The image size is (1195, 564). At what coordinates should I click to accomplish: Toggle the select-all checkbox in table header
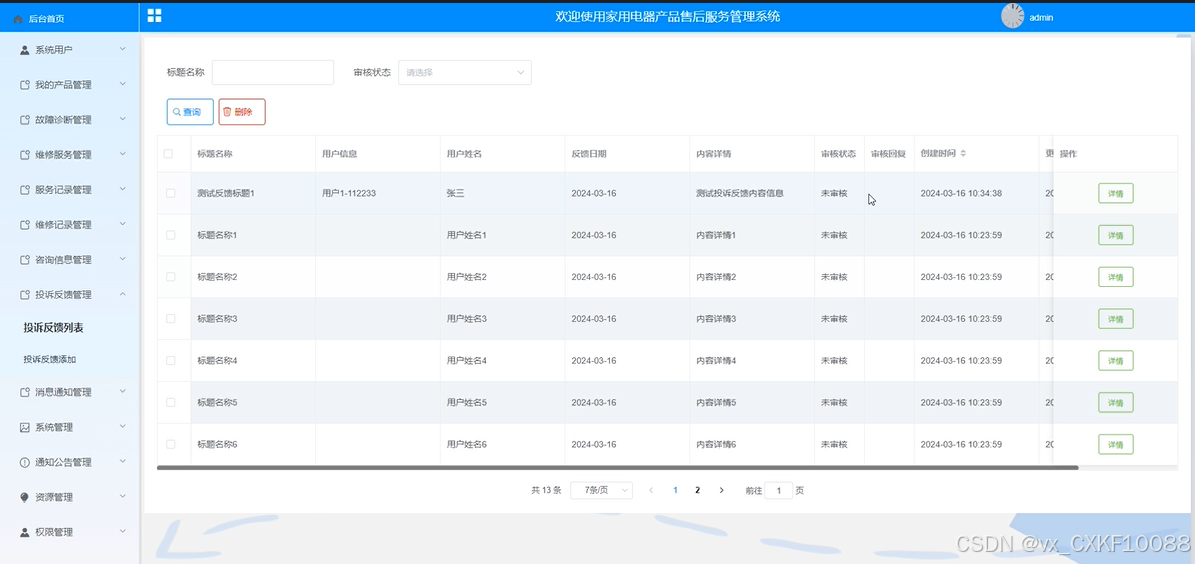point(168,153)
